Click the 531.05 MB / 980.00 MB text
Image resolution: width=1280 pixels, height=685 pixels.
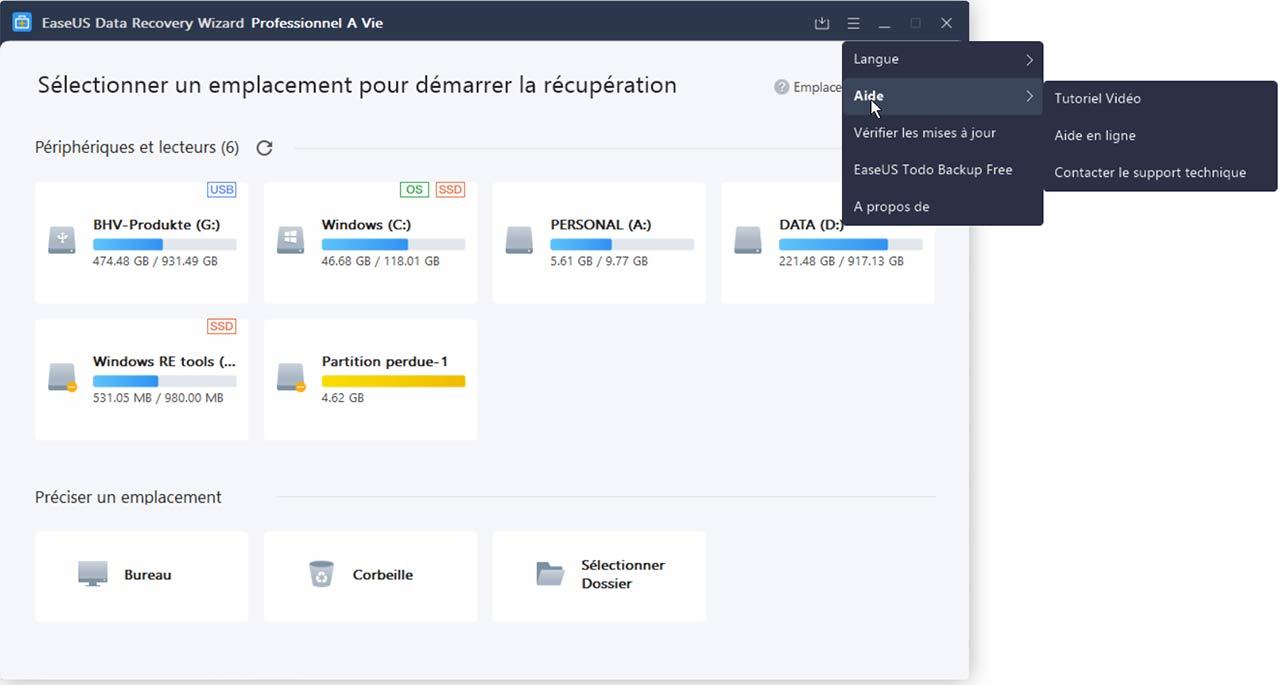(158, 398)
